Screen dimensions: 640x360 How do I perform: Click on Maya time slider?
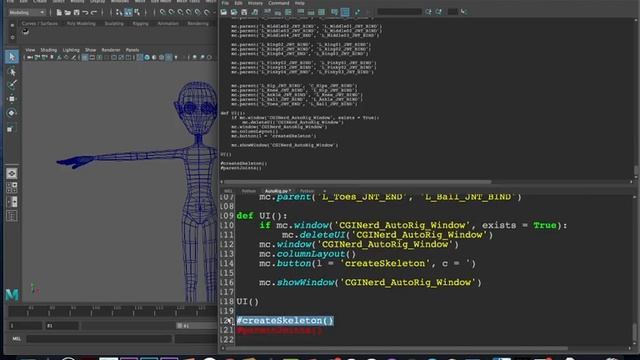click(113, 311)
